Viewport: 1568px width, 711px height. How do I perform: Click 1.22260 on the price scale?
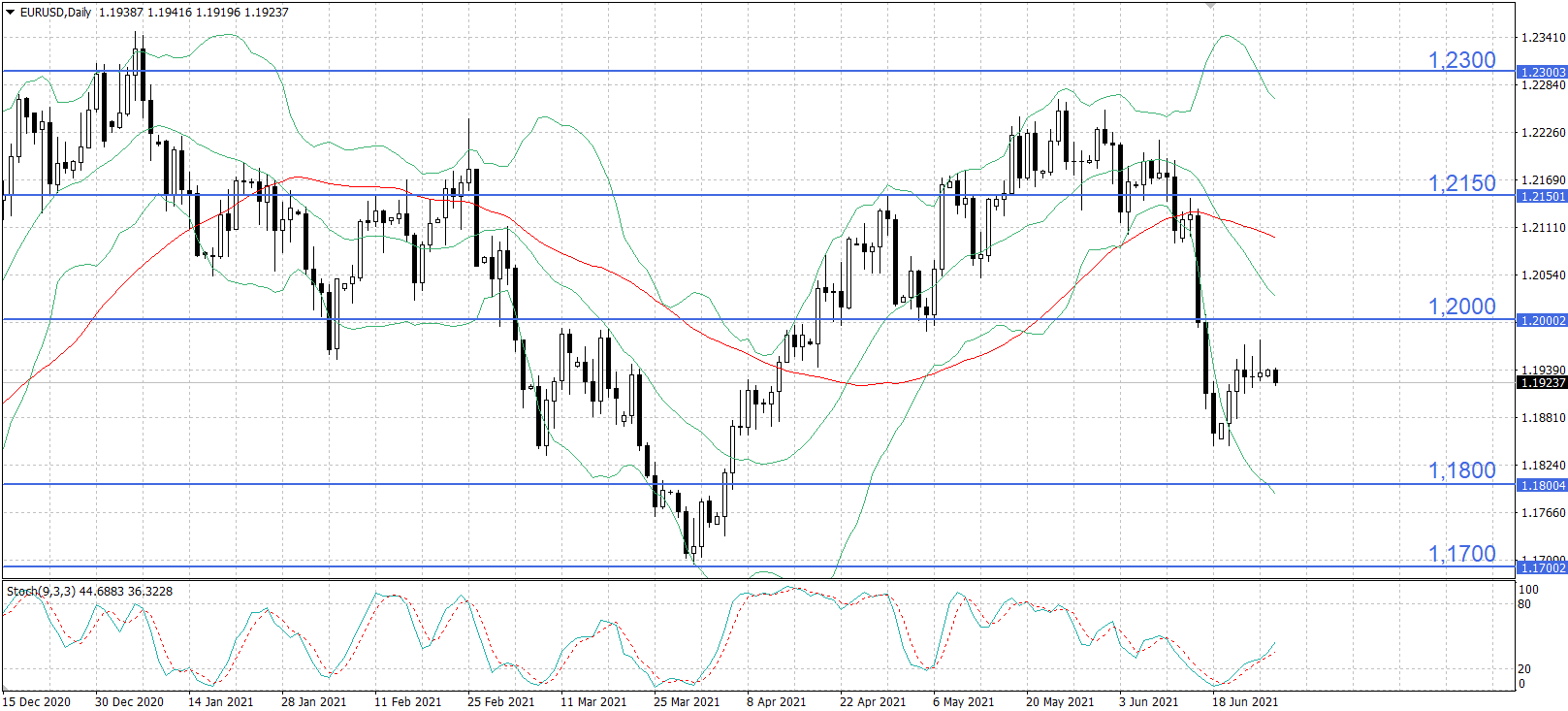point(1544,133)
